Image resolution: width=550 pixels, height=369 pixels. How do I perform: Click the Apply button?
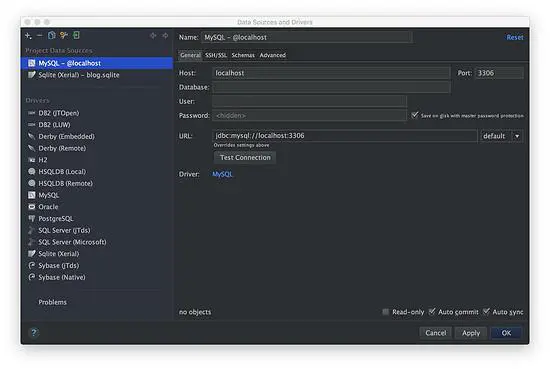471,333
